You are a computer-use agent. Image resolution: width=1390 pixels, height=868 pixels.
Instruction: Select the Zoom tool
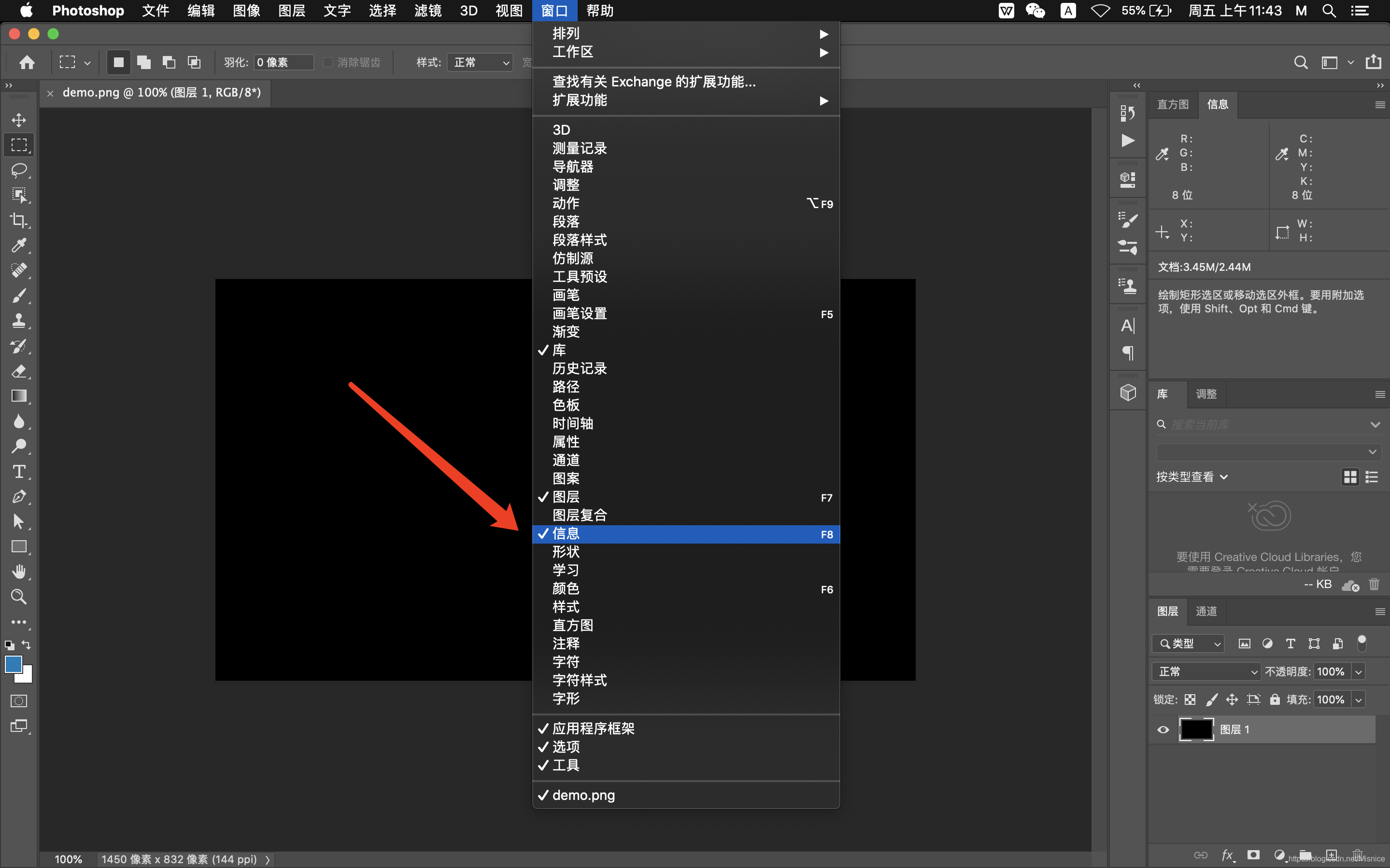(19, 597)
